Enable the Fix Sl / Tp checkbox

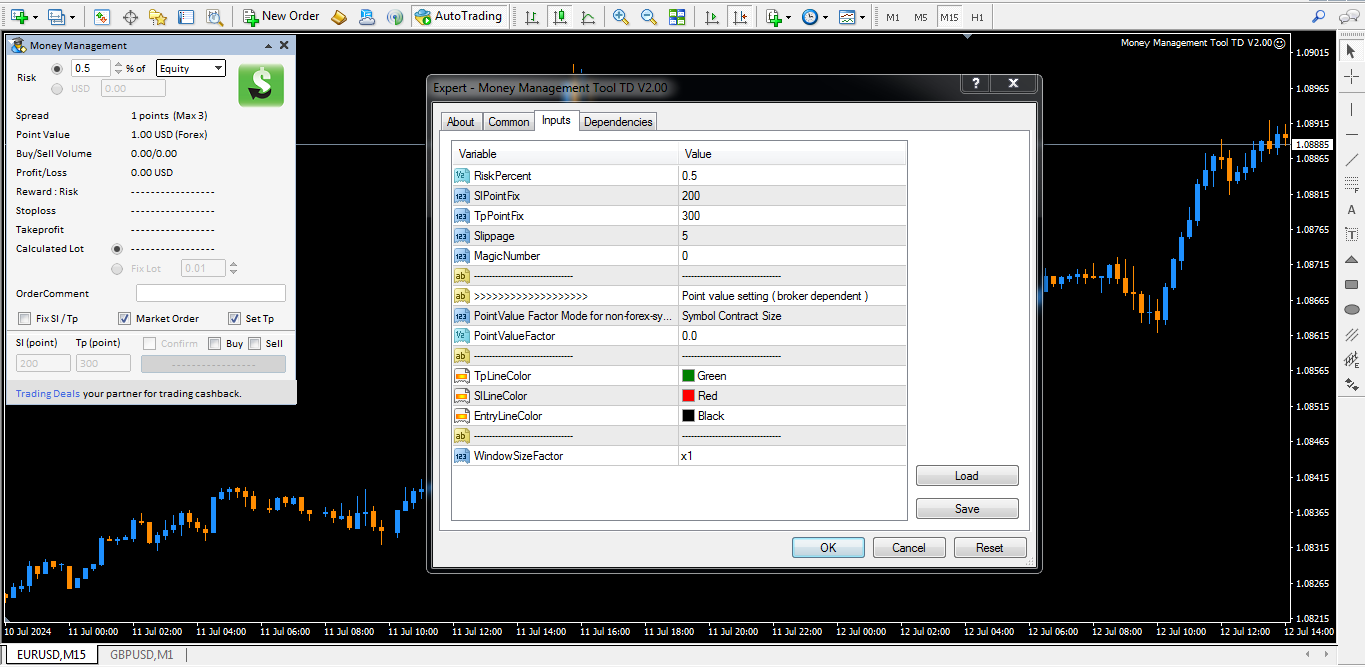[24, 319]
